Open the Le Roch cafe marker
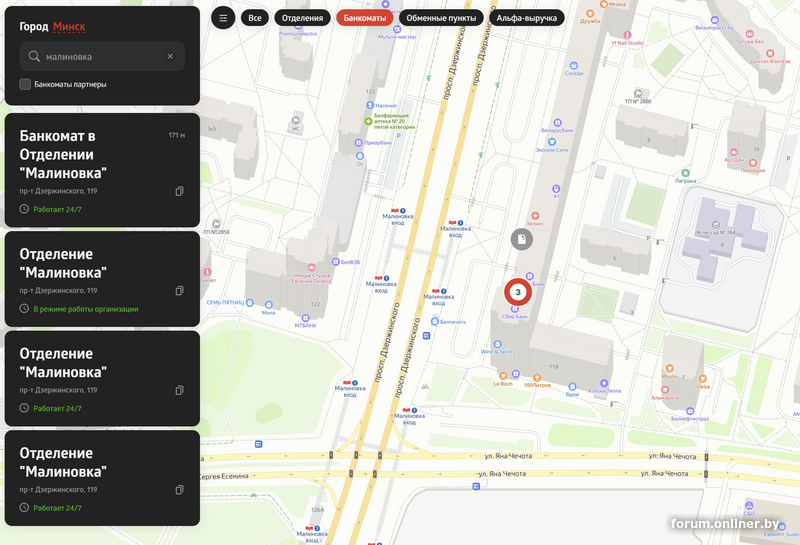 pos(503,376)
